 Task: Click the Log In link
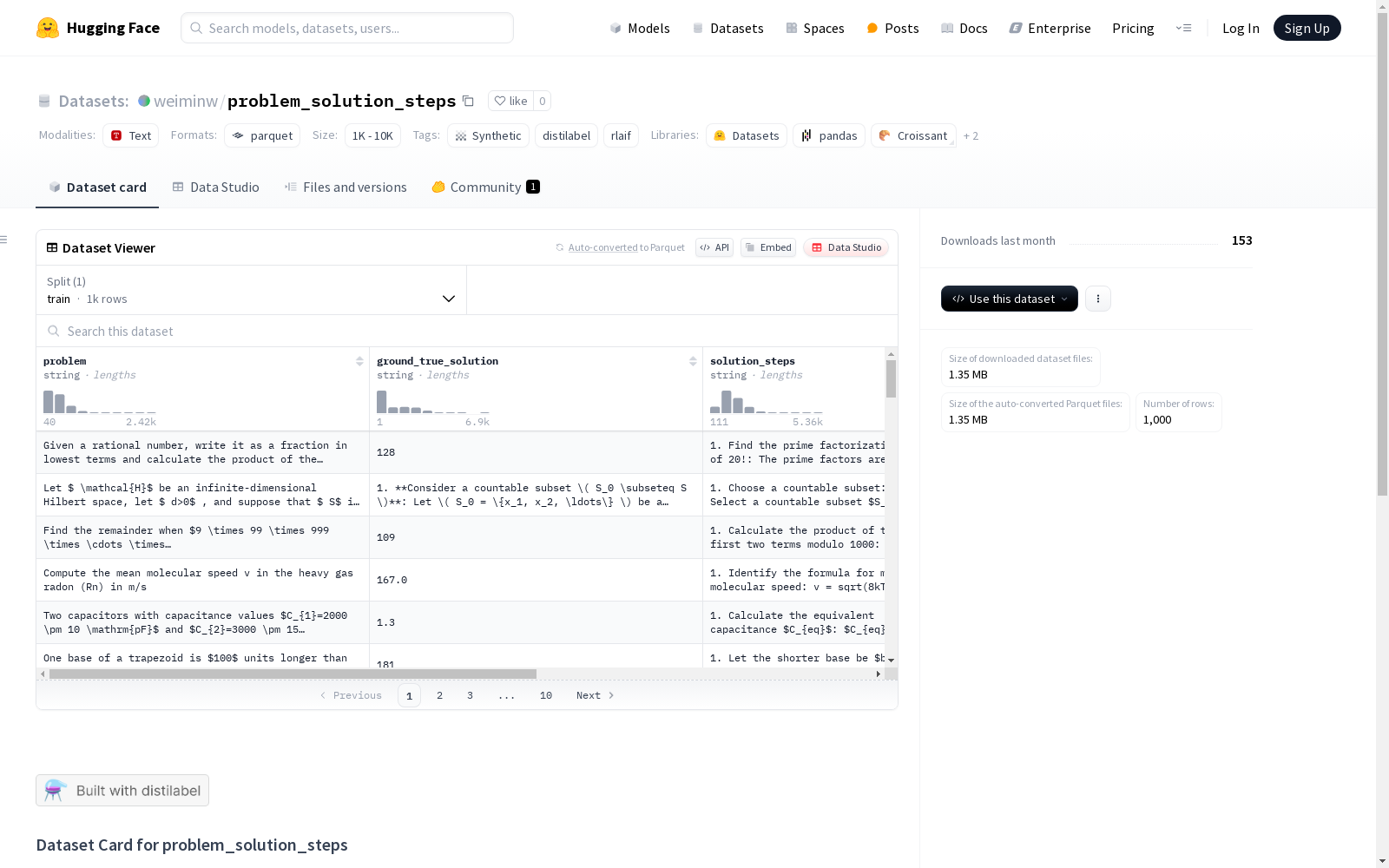(1241, 28)
